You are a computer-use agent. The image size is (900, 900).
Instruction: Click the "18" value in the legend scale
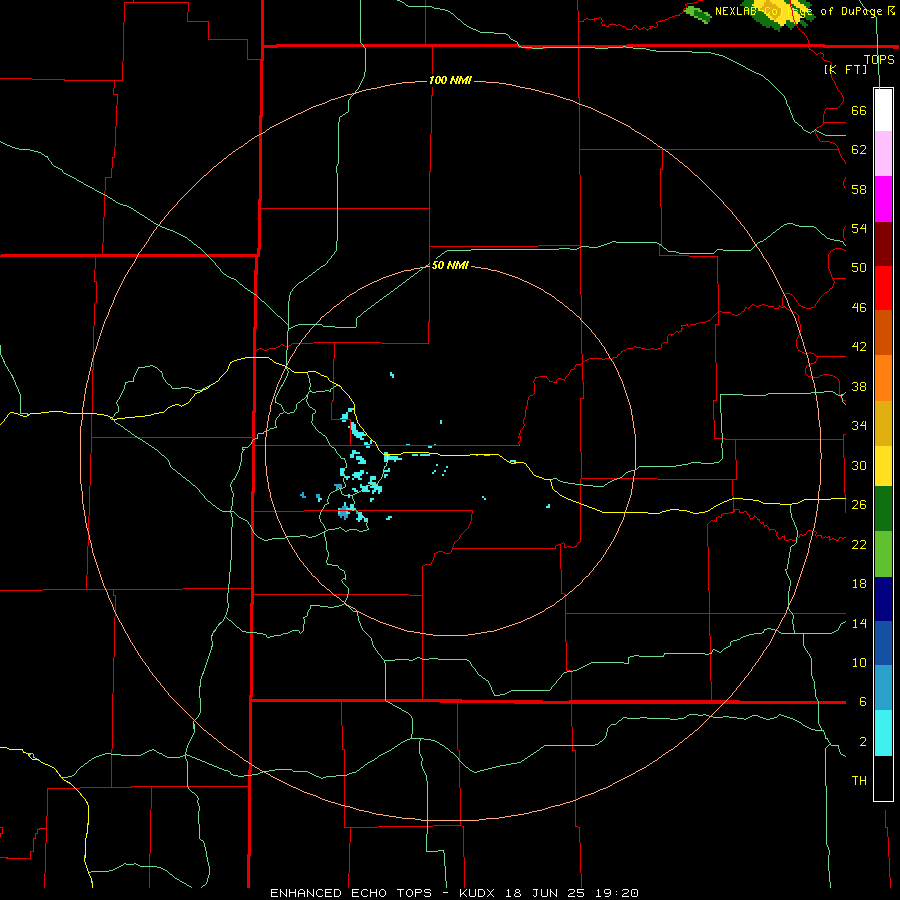(x=859, y=584)
